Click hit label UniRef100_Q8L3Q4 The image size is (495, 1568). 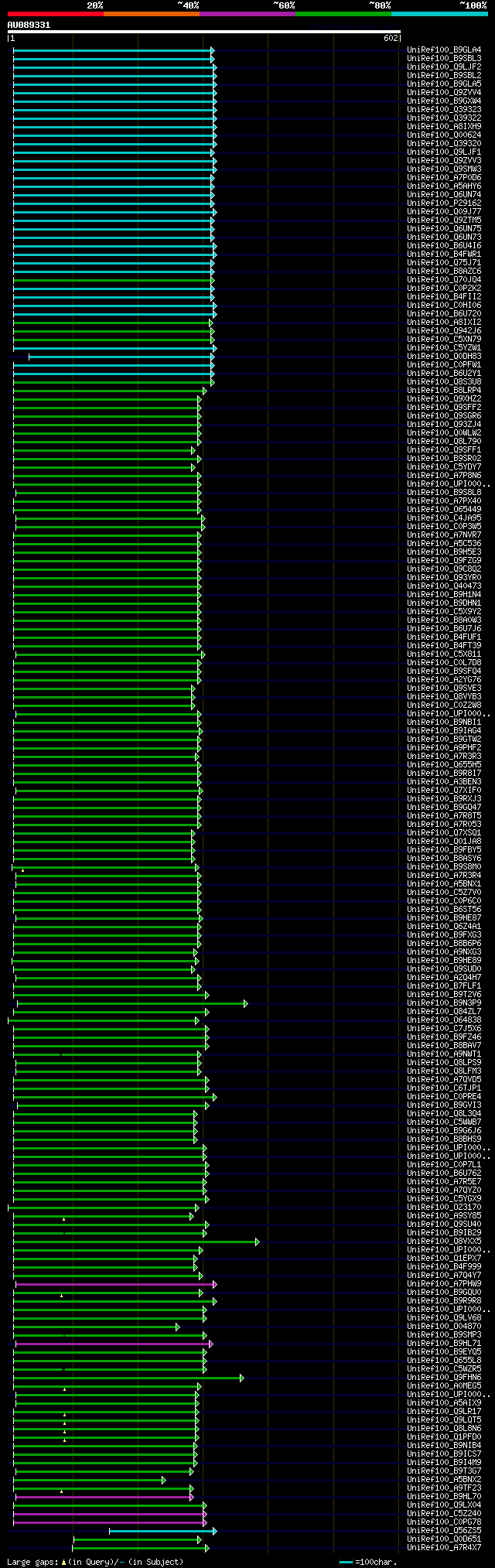(x=444, y=1114)
